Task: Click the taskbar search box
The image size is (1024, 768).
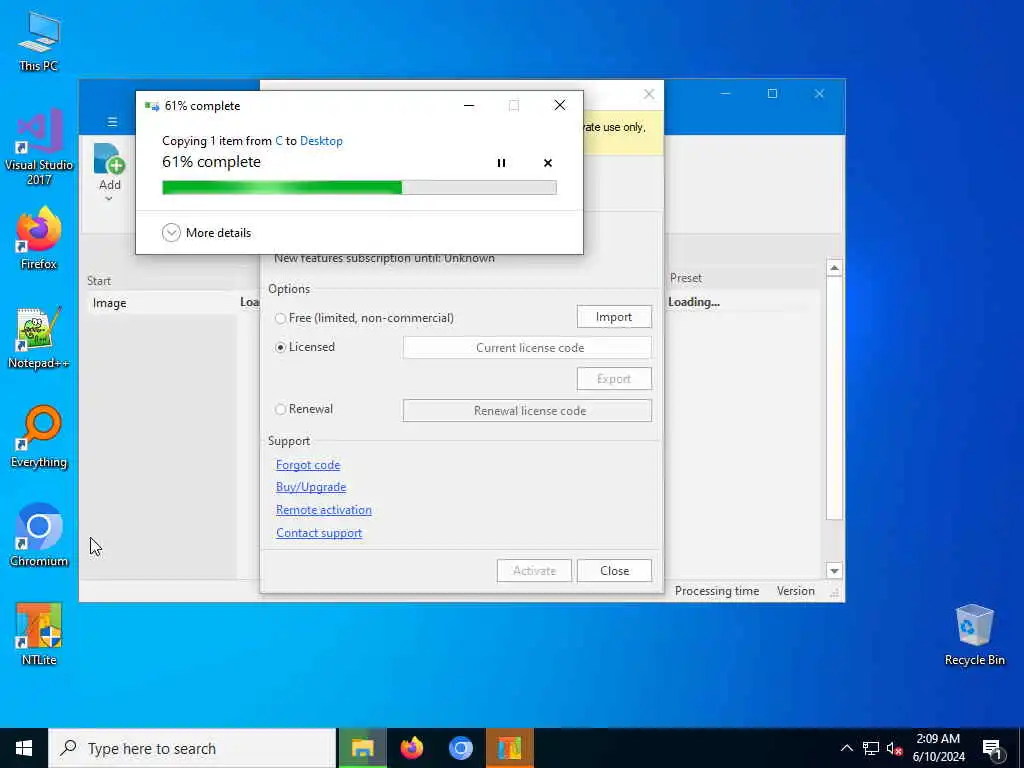Action: click(x=192, y=748)
